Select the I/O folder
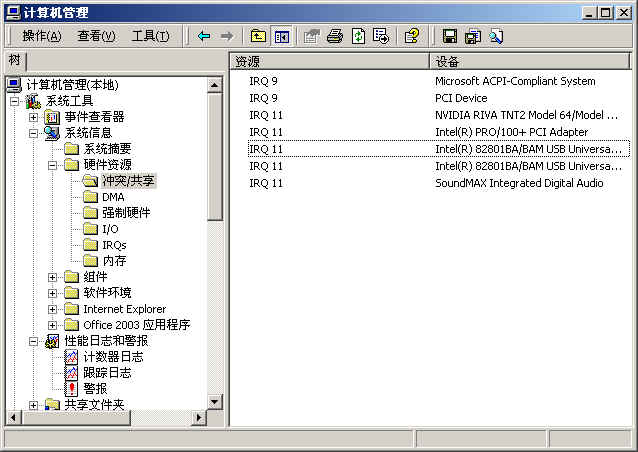The height and width of the screenshot is (452, 638). pos(110,229)
